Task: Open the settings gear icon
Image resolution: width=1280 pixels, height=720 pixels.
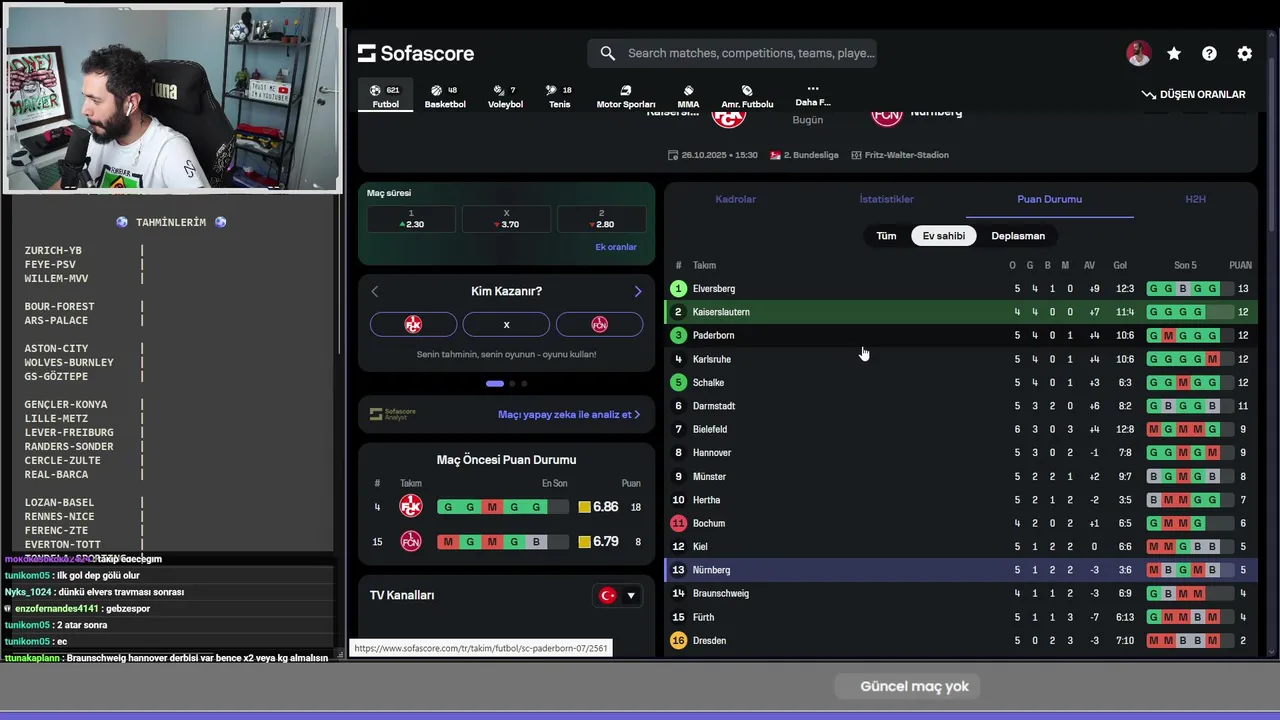Action: 1244,54
